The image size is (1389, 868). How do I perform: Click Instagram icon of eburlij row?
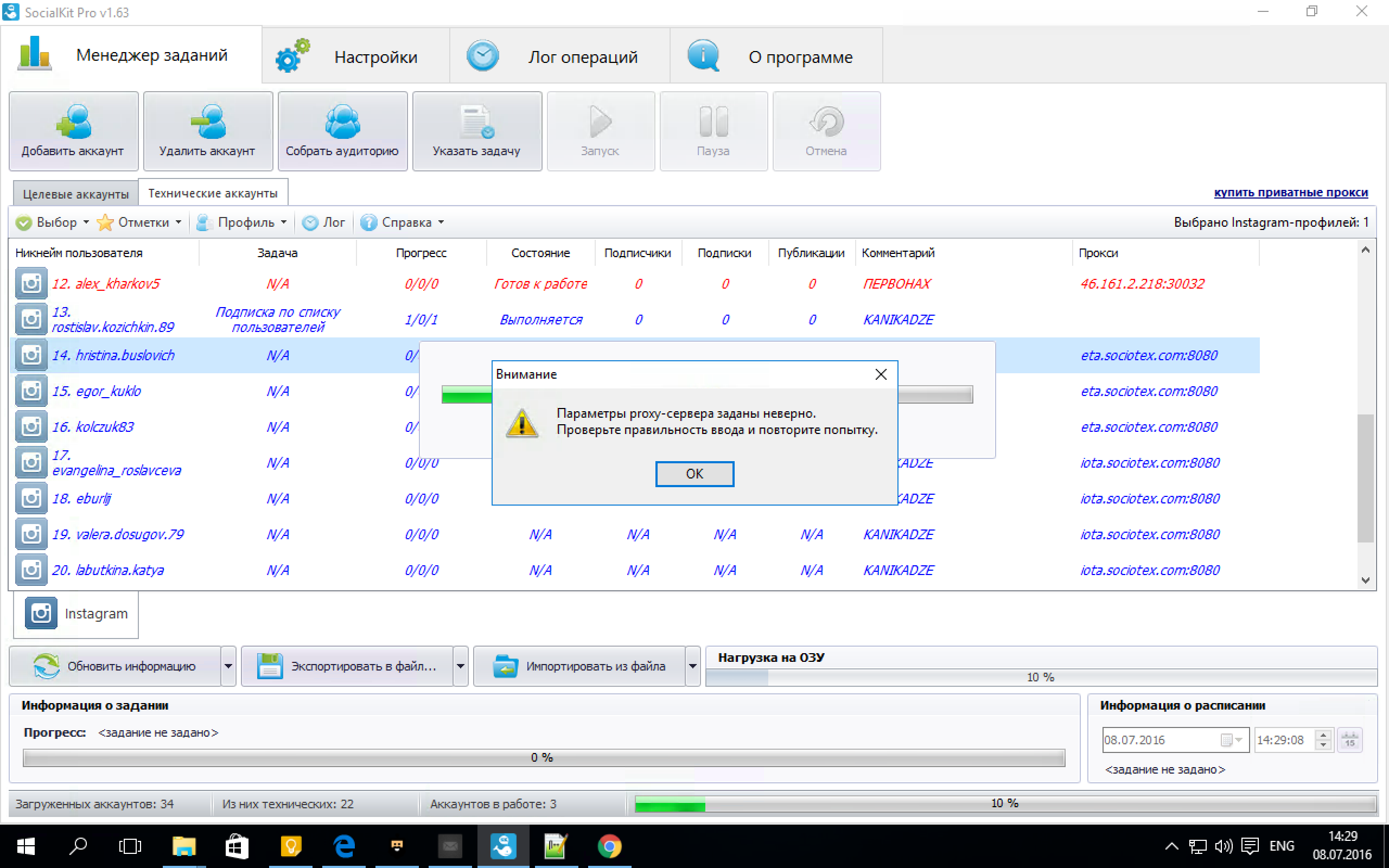point(31,499)
